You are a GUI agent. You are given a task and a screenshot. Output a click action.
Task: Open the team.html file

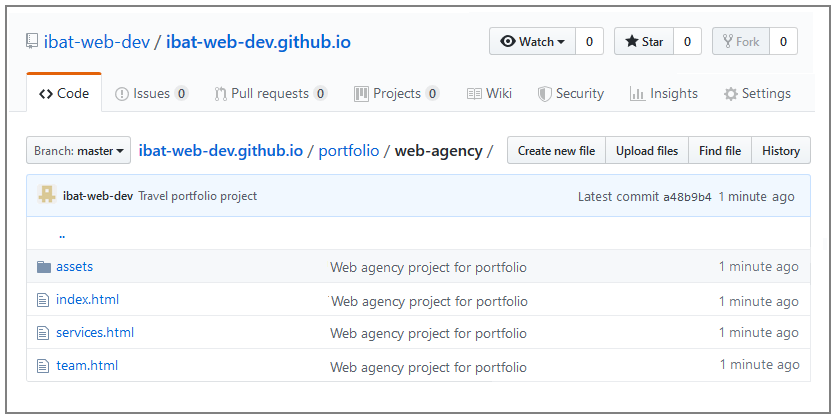(x=87, y=366)
